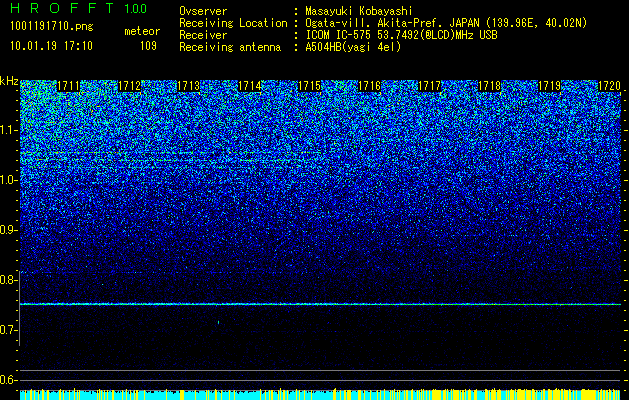Click the observer name Masayuki Kobayashi
The image size is (629, 400).
pos(359,11)
